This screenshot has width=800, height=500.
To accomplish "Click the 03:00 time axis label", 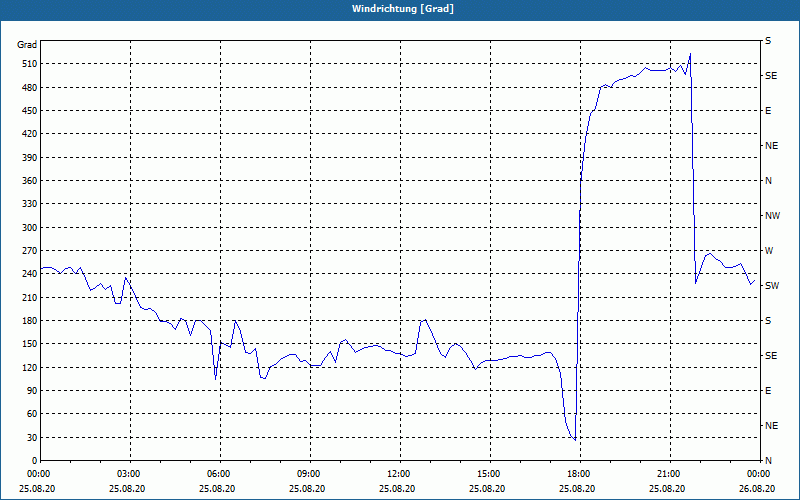I will point(127,474).
